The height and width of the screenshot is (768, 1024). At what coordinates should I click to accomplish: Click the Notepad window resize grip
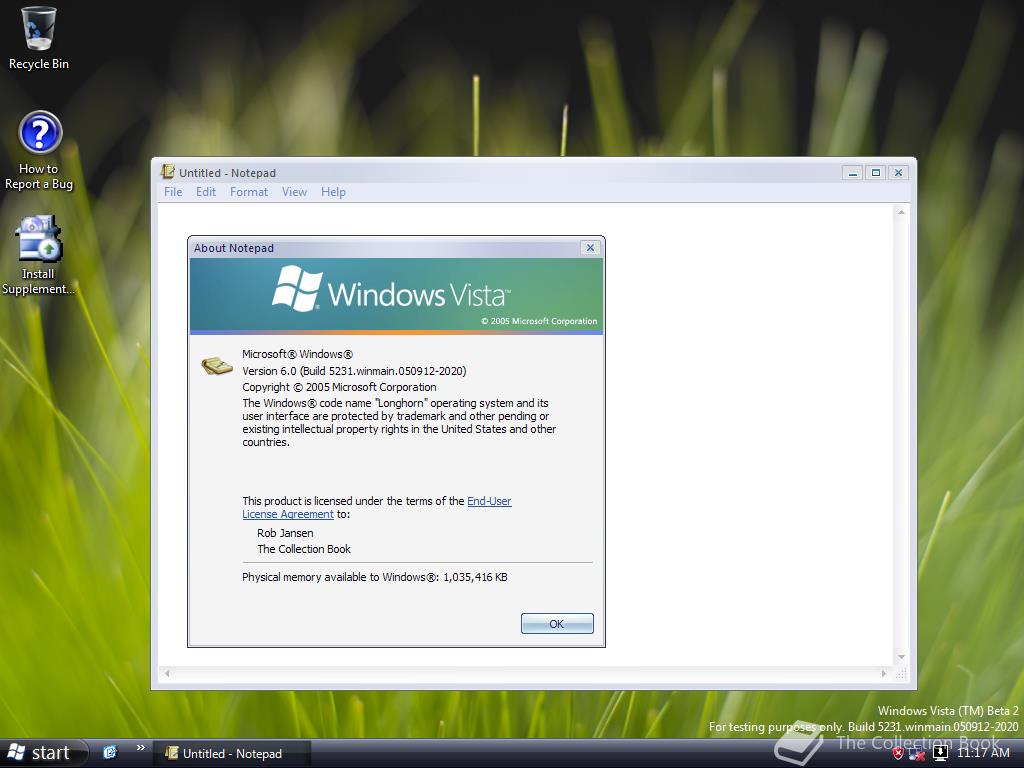pos(901,673)
